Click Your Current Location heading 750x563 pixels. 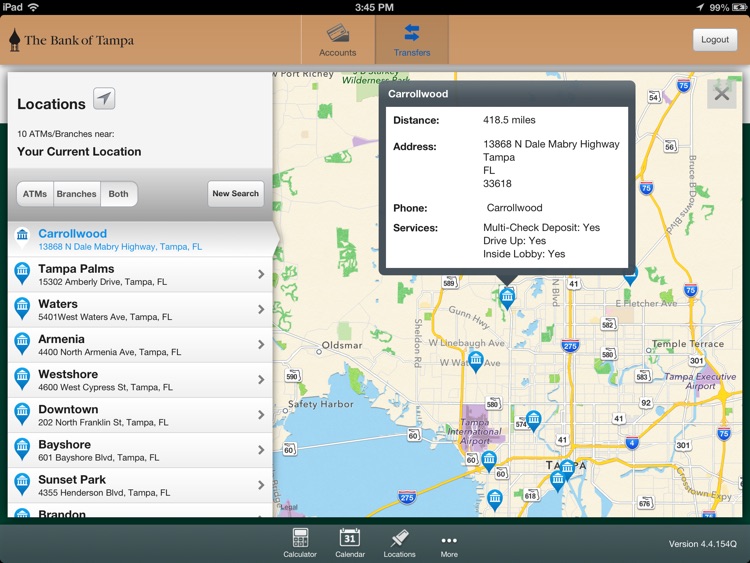(x=79, y=152)
